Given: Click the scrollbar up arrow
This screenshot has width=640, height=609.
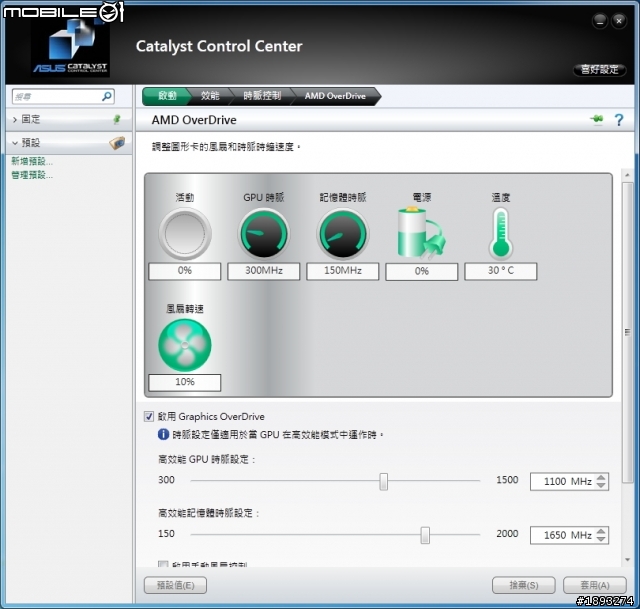Looking at the screenshot, I should click(x=627, y=175).
